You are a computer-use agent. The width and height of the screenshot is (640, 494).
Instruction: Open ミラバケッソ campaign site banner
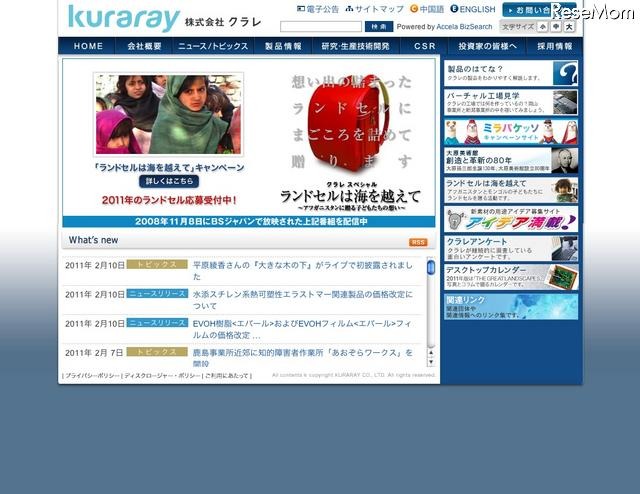tap(510, 132)
